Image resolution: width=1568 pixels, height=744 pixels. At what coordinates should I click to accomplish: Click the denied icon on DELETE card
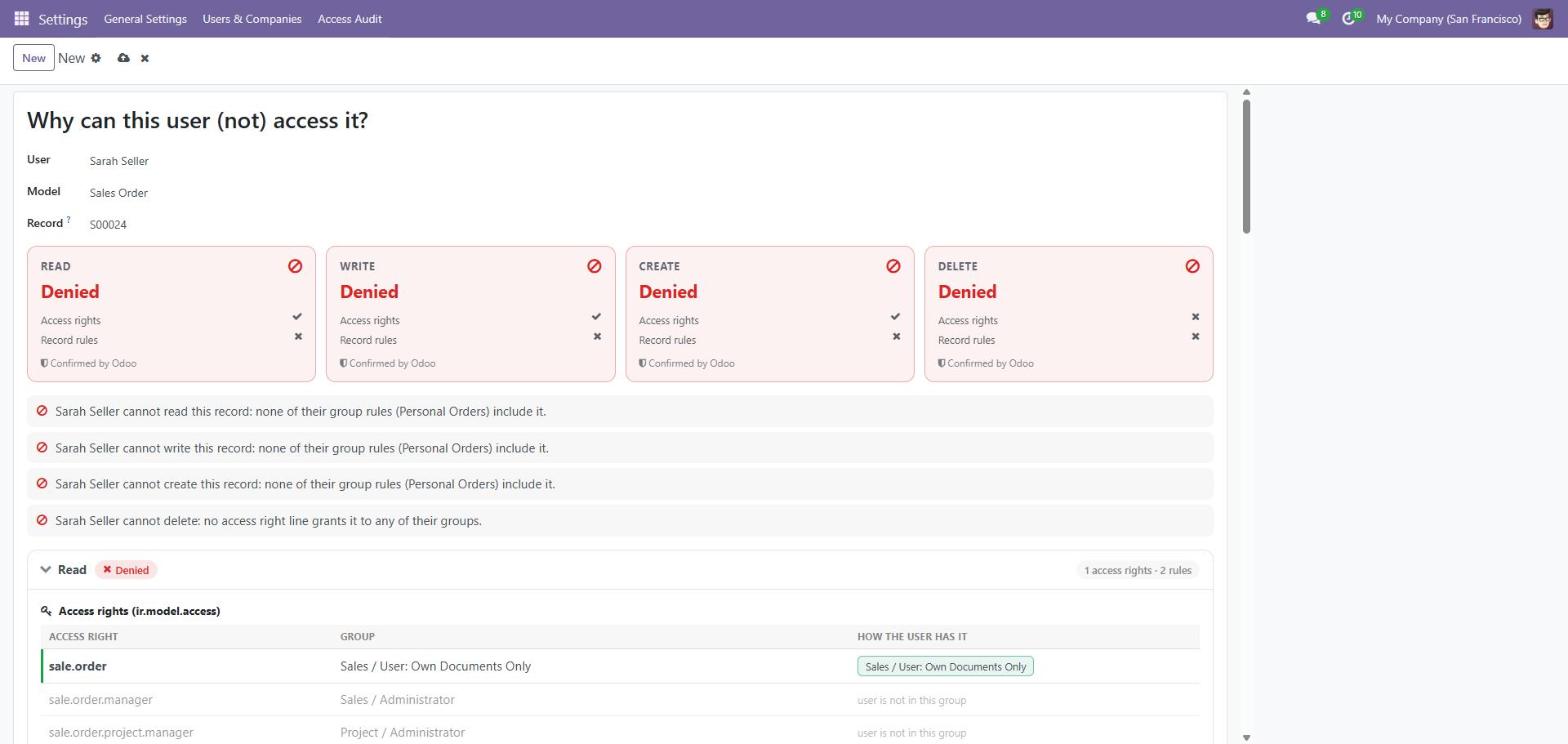1192,266
